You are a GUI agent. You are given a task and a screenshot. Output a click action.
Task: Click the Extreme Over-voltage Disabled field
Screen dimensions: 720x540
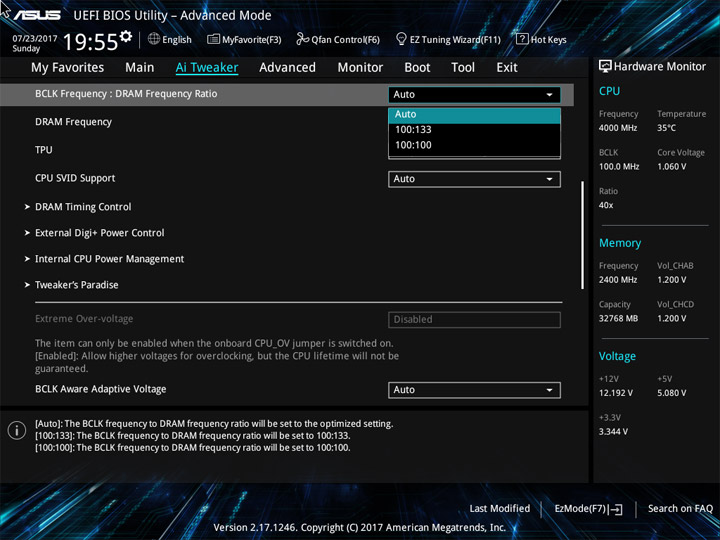pyautogui.click(x=474, y=320)
